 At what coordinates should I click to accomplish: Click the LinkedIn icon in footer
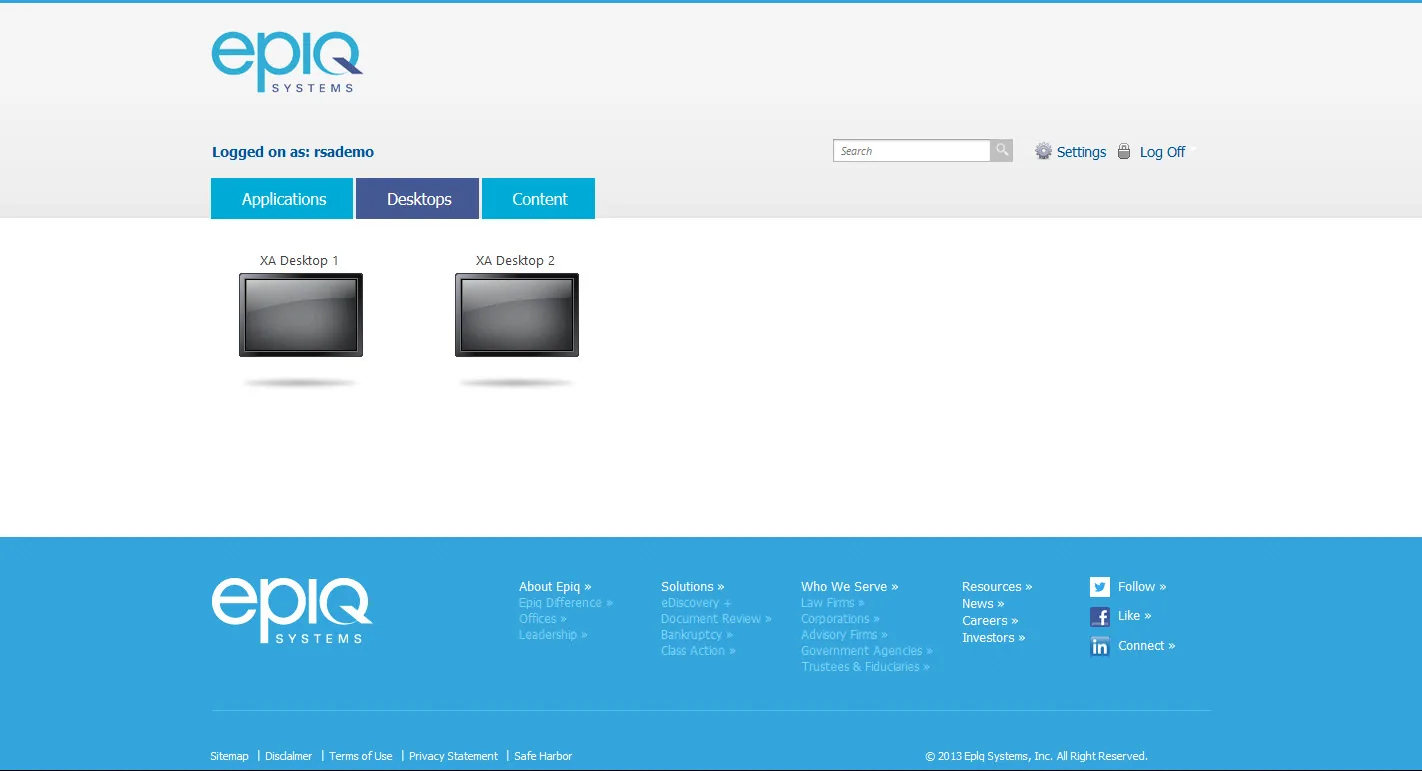point(1100,647)
